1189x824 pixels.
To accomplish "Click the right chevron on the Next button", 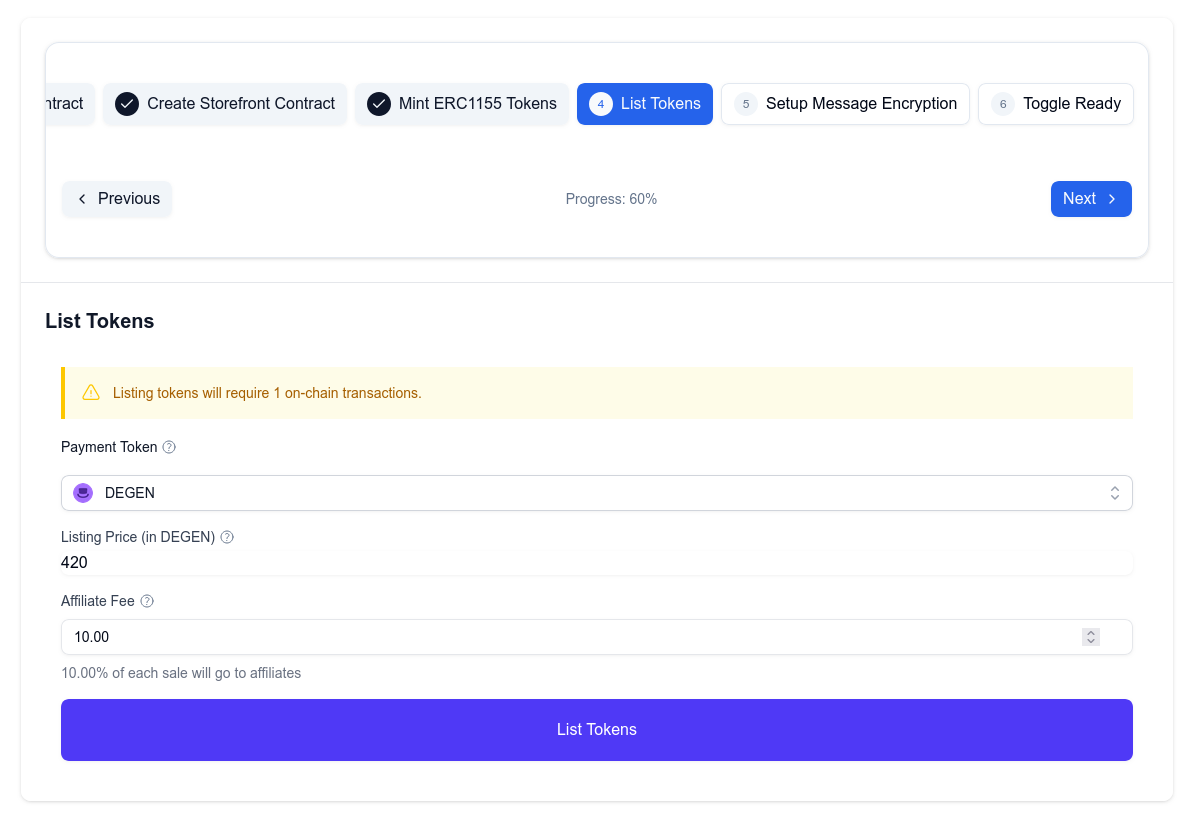I will pos(1110,198).
